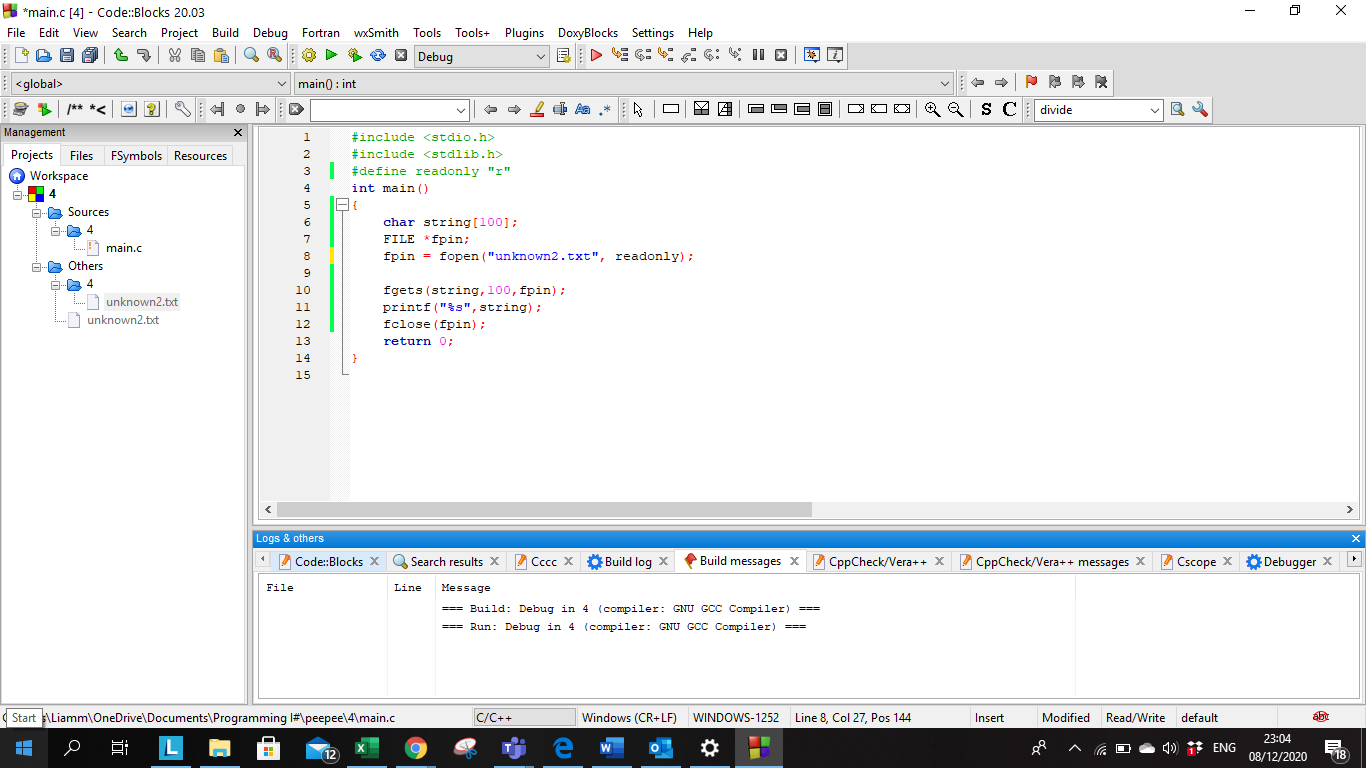Select main.c in the project tree

tap(124, 248)
